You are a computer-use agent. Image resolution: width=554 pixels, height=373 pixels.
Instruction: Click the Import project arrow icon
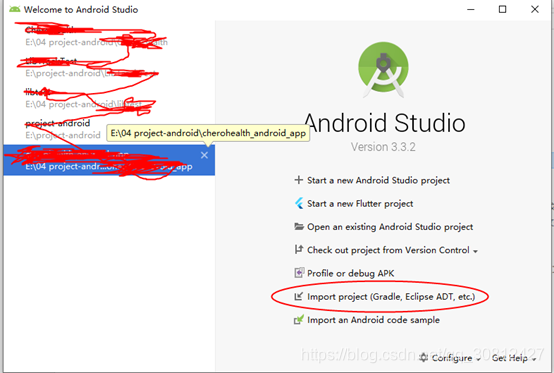click(299, 296)
